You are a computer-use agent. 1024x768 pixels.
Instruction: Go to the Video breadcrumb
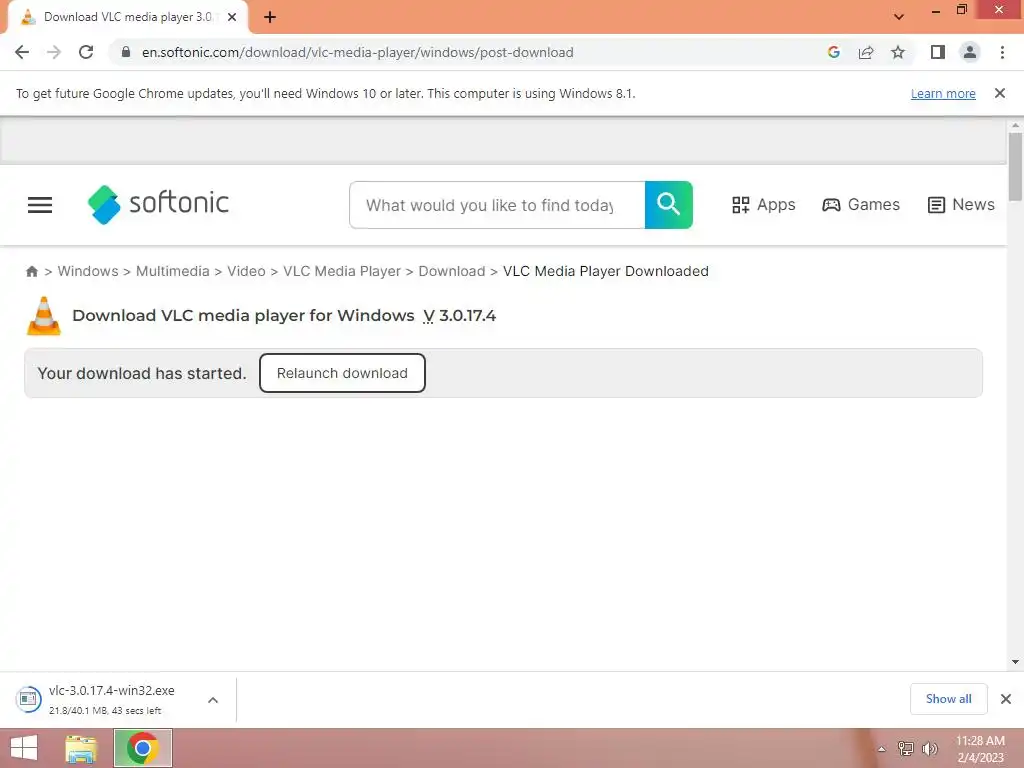(x=246, y=271)
